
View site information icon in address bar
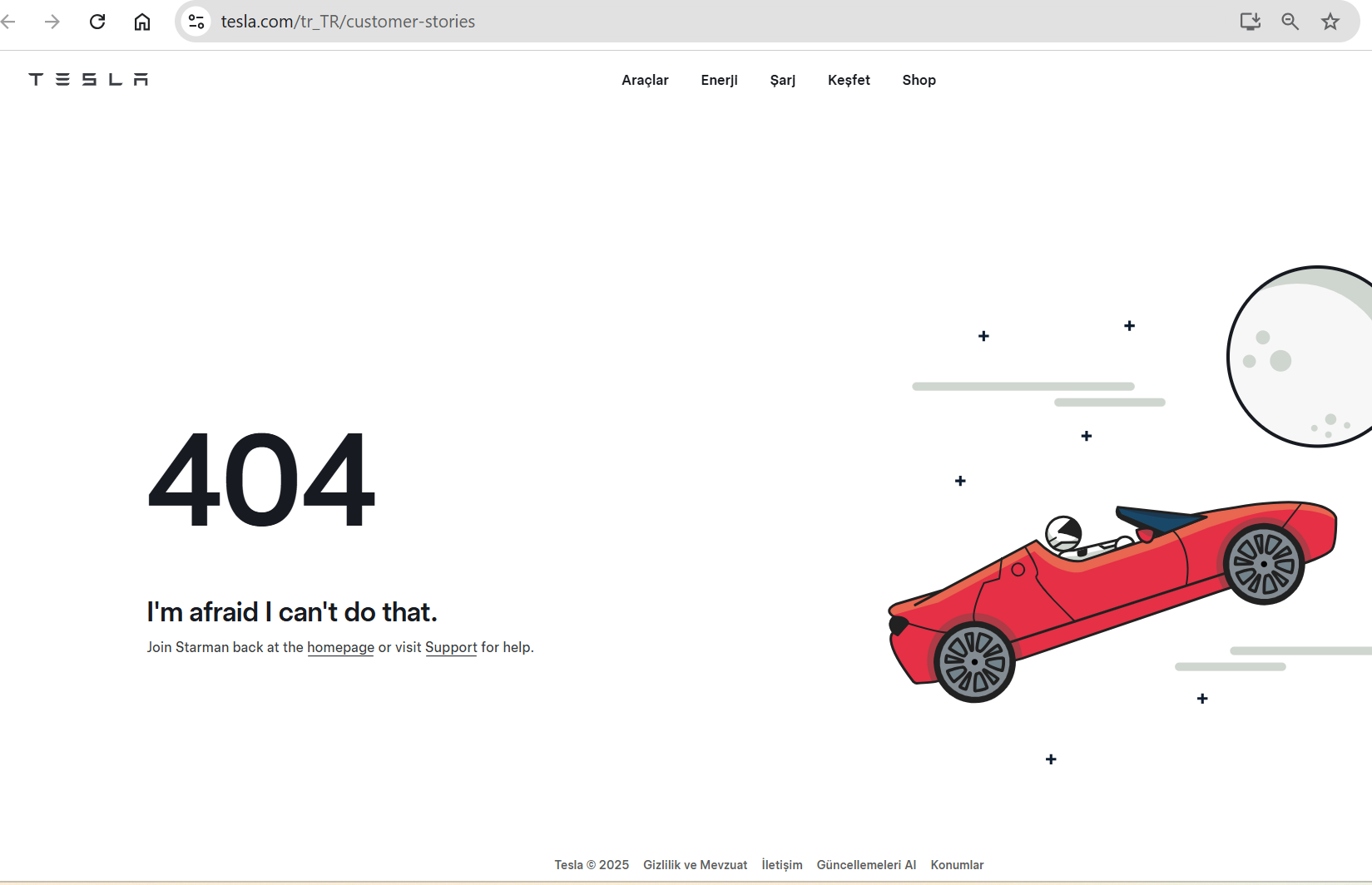pos(196,22)
